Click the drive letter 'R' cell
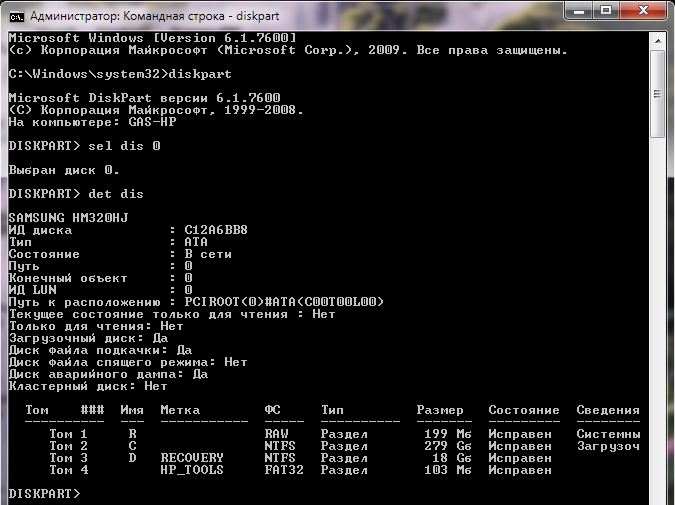 (x=132, y=434)
